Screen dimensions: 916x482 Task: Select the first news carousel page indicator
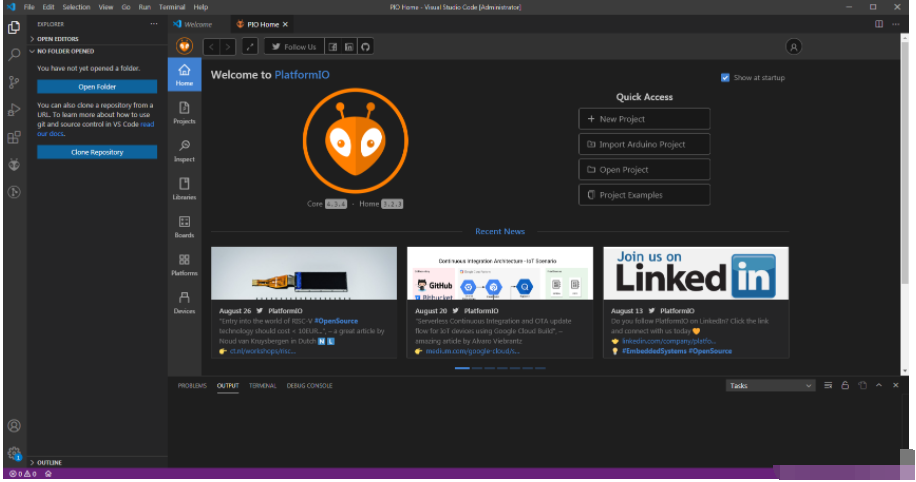462,368
